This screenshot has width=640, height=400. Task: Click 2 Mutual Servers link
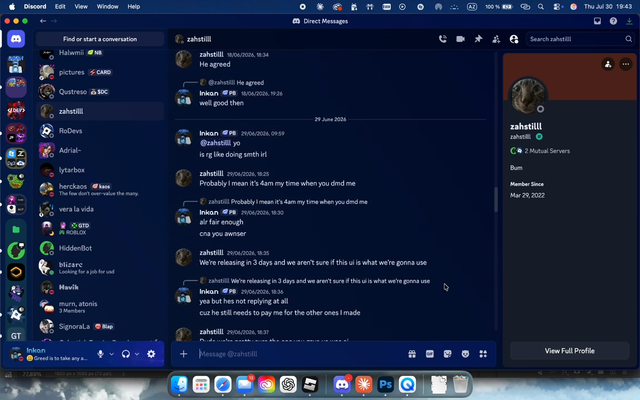point(540,151)
